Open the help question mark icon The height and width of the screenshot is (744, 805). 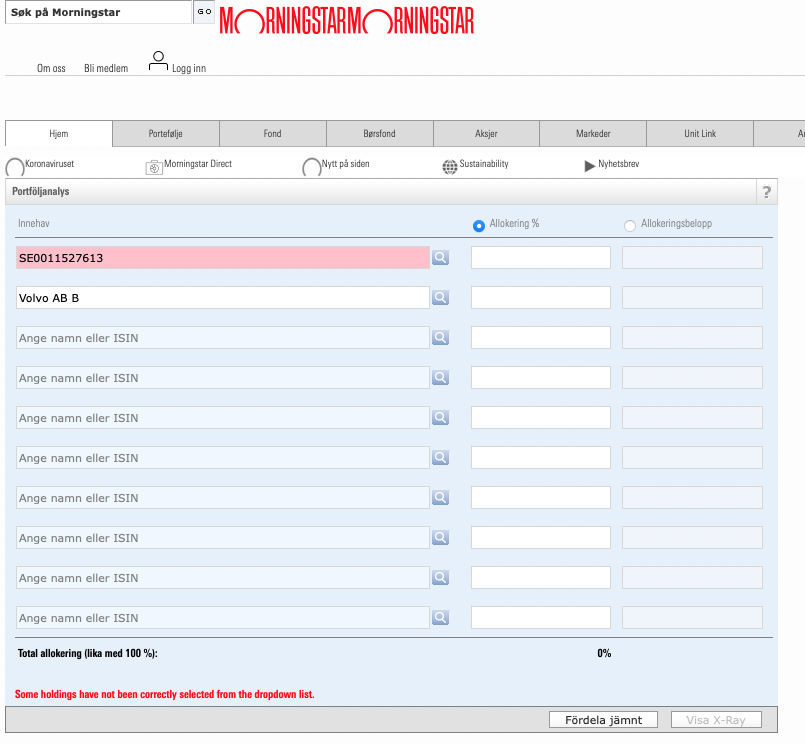click(x=766, y=192)
